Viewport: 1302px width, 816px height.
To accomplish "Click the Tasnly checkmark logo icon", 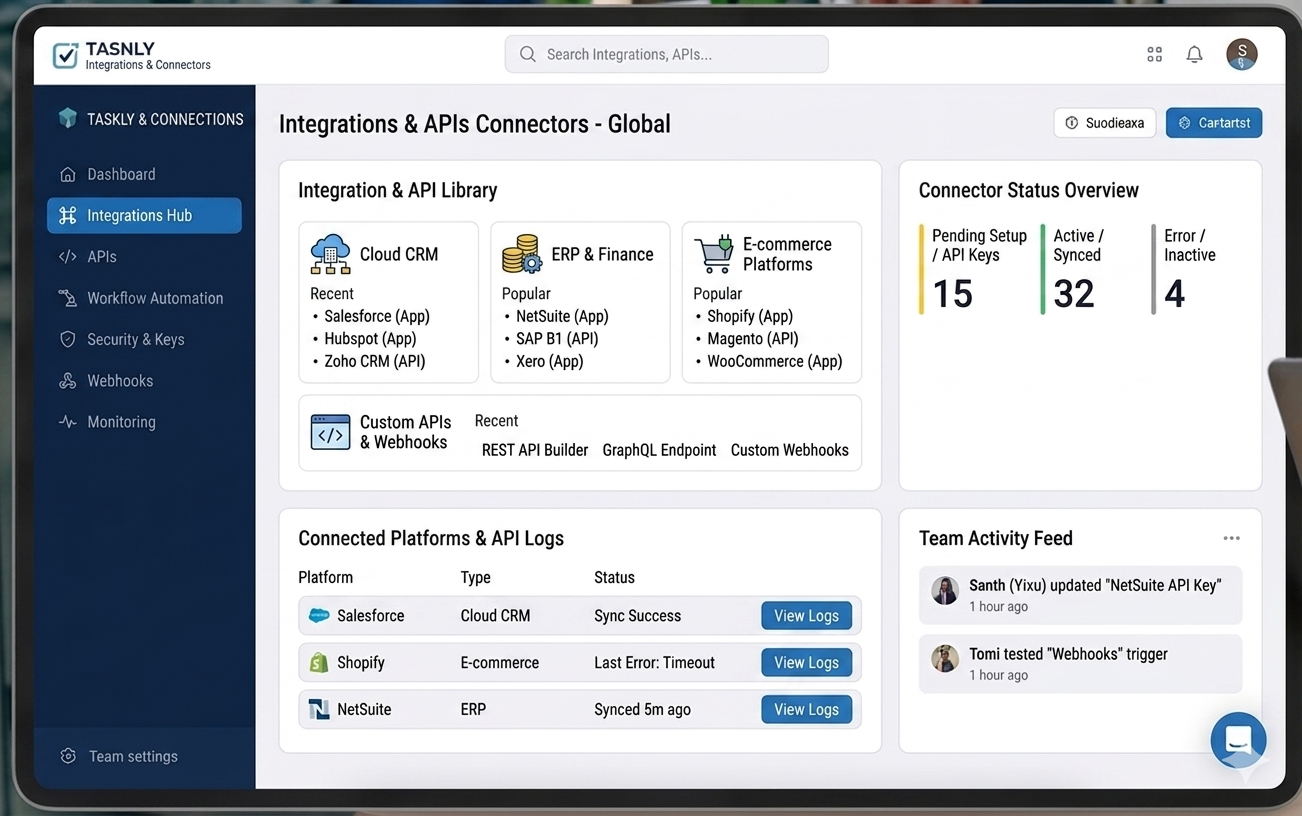I will pyautogui.click(x=65, y=55).
